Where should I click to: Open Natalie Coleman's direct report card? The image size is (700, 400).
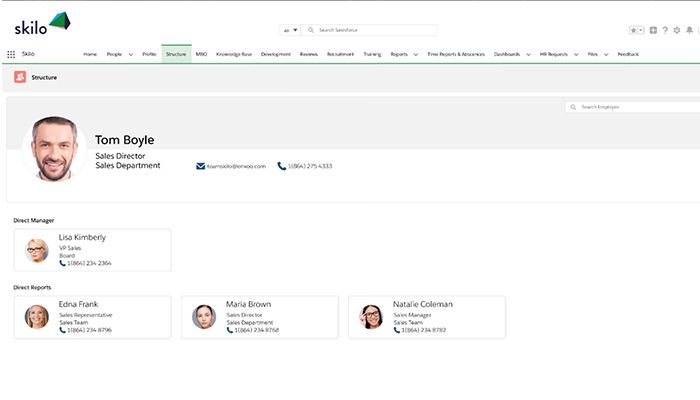tap(426, 317)
